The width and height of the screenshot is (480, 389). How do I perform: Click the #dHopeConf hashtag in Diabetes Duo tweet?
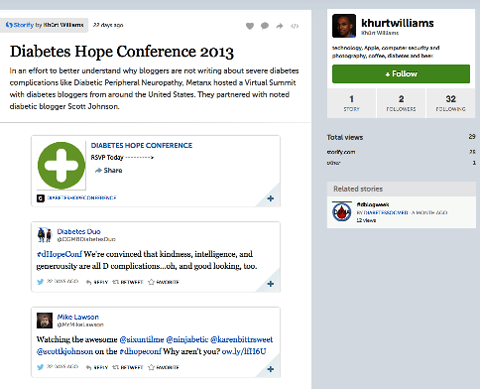pyautogui.click(x=59, y=254)
